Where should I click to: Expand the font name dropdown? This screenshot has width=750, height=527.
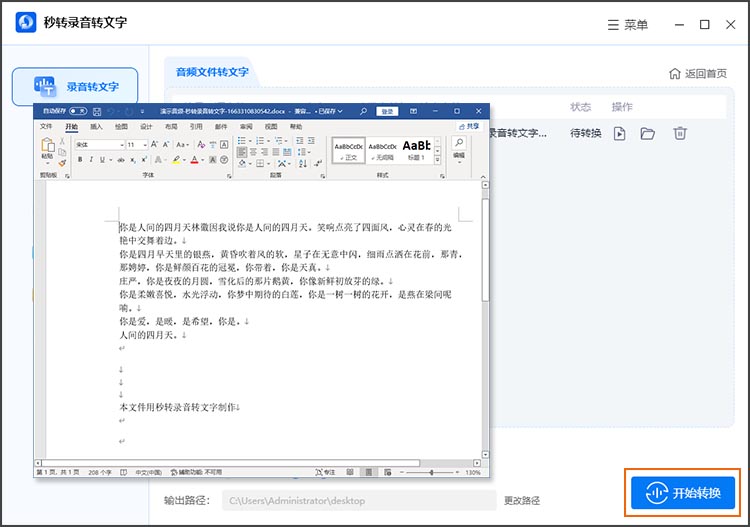click(121, 145)
